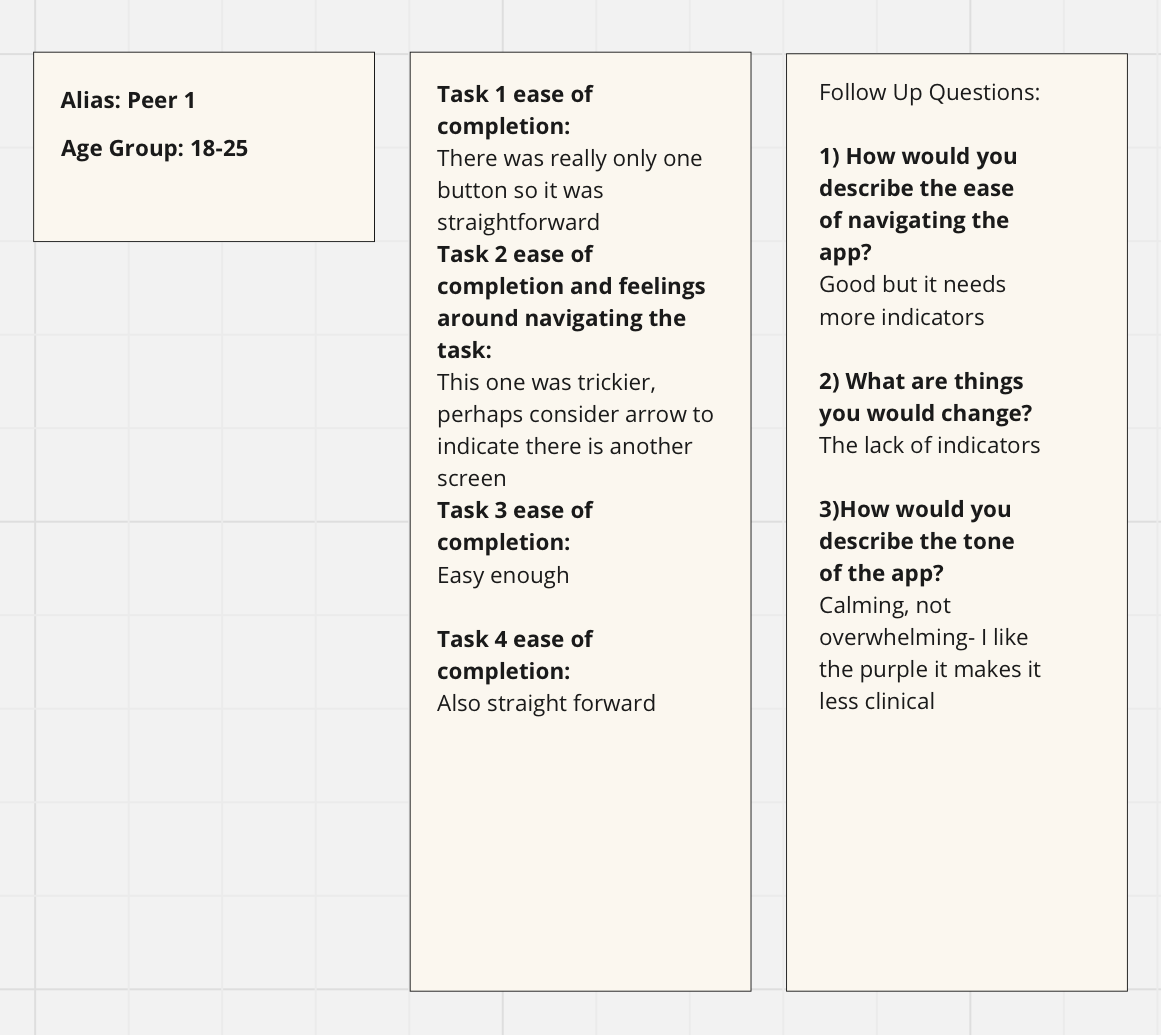Click the 'There was really only one button' answer
1161x1035 pixels.
pyautogui.click(x=569, y=190)
